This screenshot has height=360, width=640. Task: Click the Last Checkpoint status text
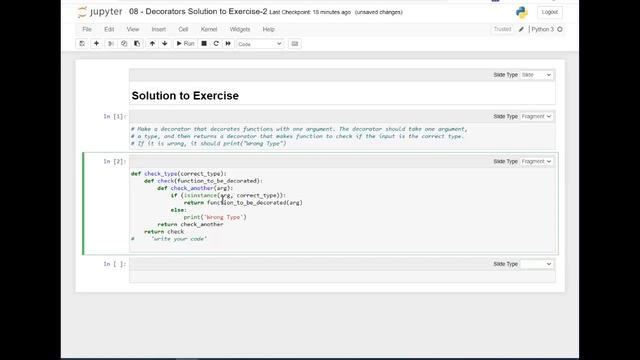pos(310,12)
